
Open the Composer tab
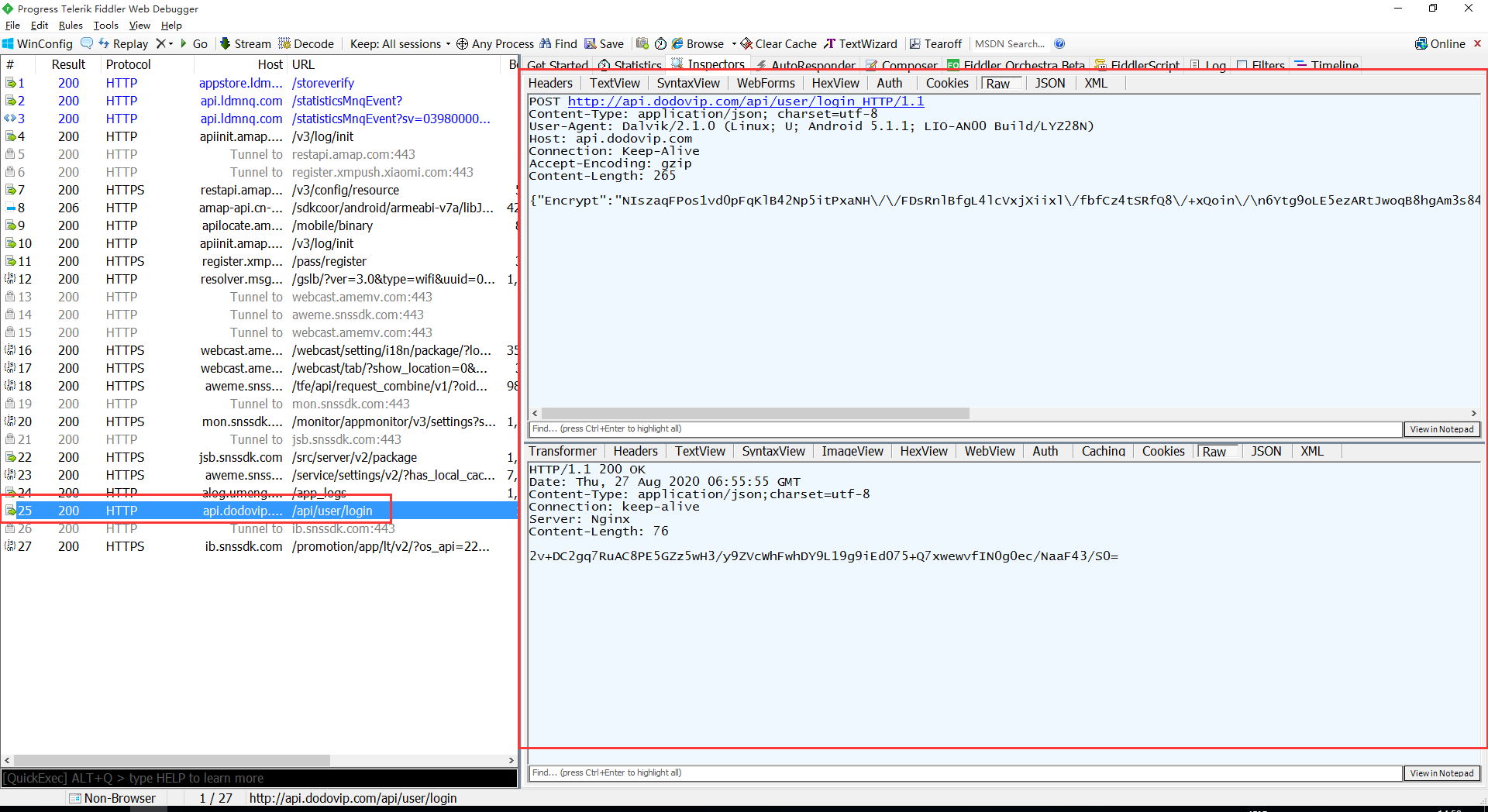[902, 65]
